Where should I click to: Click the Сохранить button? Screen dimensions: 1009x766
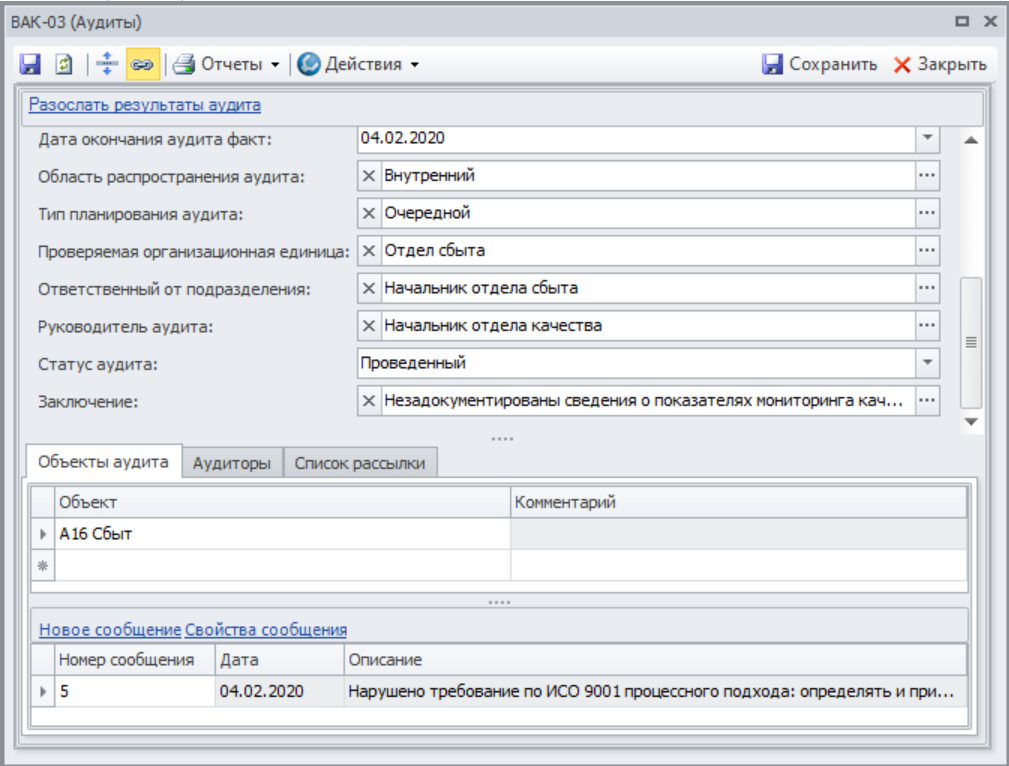[820, 64]
